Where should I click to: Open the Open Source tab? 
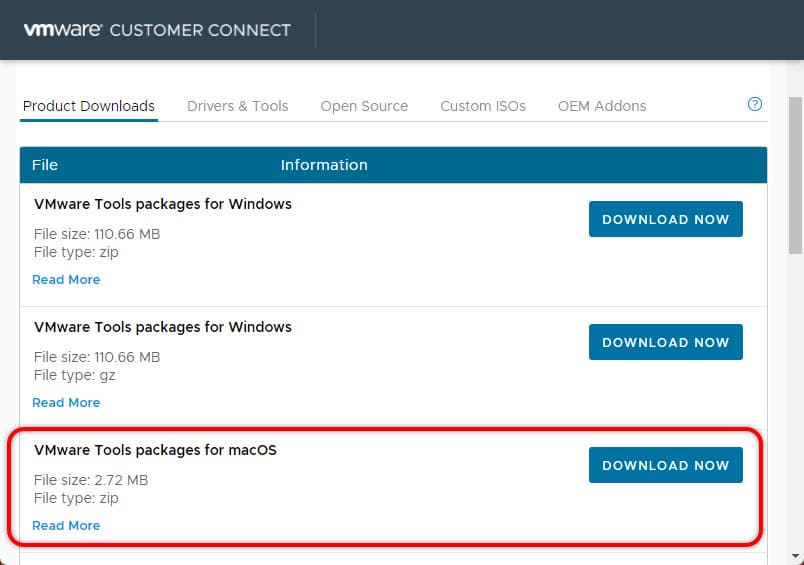364,106
